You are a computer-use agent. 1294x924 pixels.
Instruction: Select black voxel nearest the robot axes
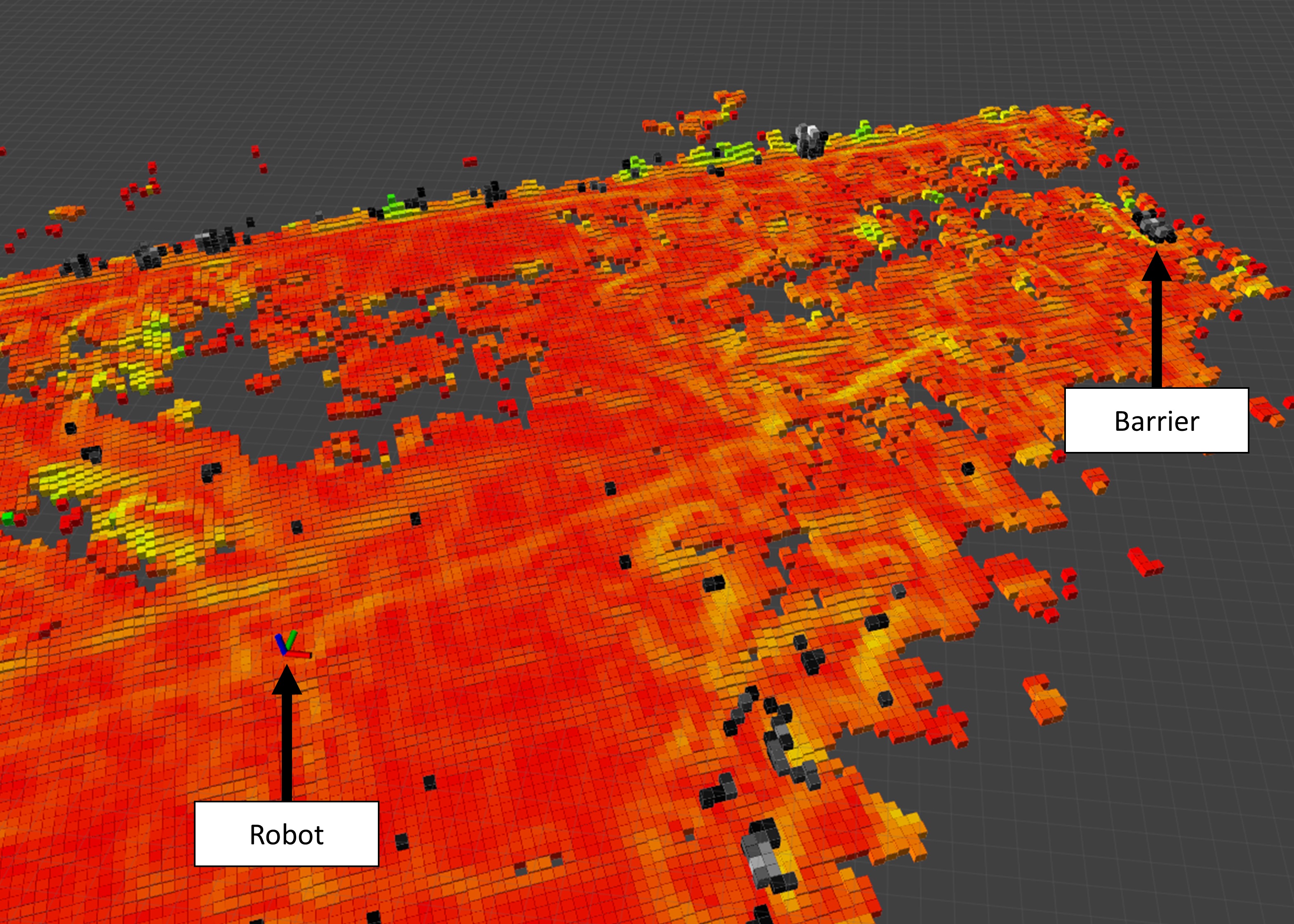coord(297,527)
